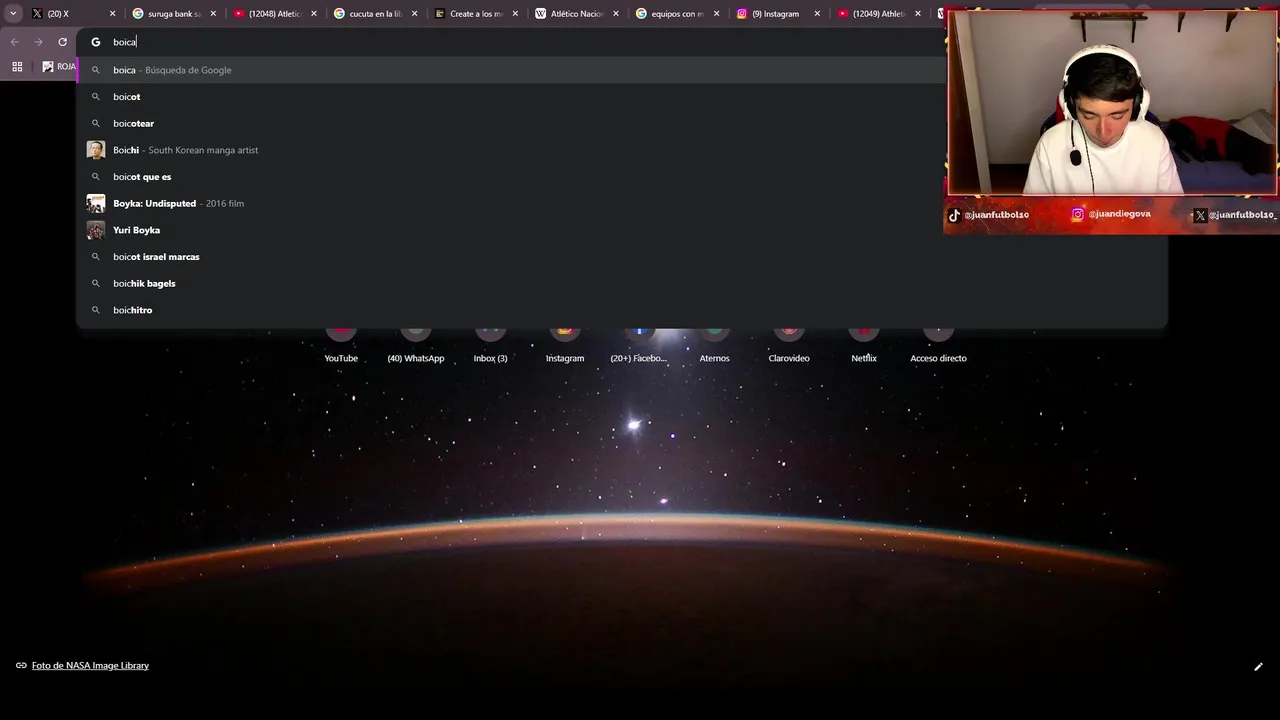Open the YouTube shortcut
Viewport: 1280px width, 720px height.
pos(341,345)
